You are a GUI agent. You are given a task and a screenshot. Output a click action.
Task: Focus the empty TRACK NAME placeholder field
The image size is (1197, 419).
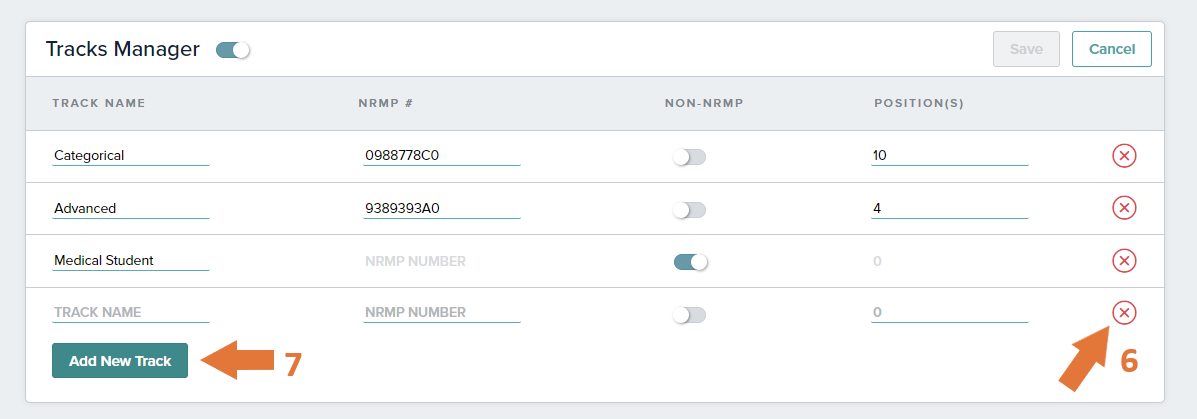[x=131, y=313]
